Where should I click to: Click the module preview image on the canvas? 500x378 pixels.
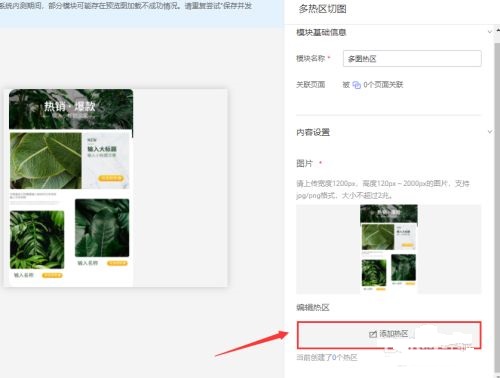[x=71, y=187]
